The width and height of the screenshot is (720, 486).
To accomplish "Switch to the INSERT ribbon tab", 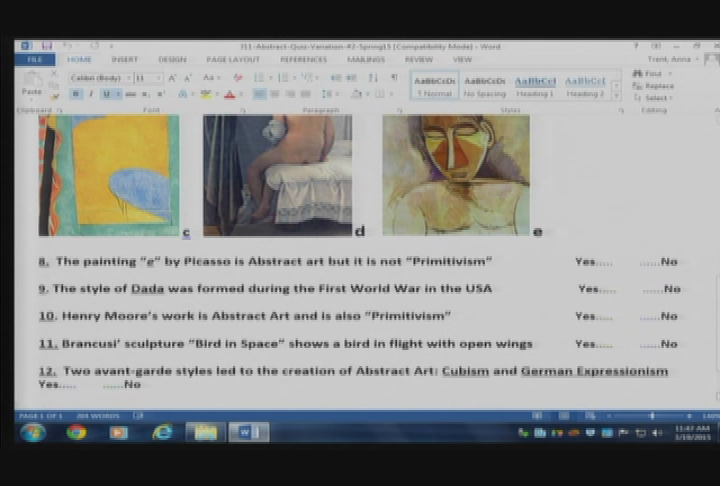I will pos(124,60).
